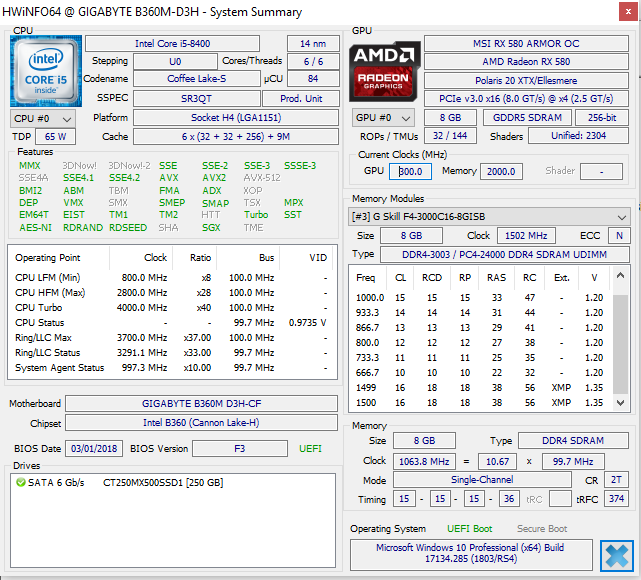Click the 800.0 frequency timing row
Screen dimensions: 641x580
pyautogui.click(x=480, y=343)
